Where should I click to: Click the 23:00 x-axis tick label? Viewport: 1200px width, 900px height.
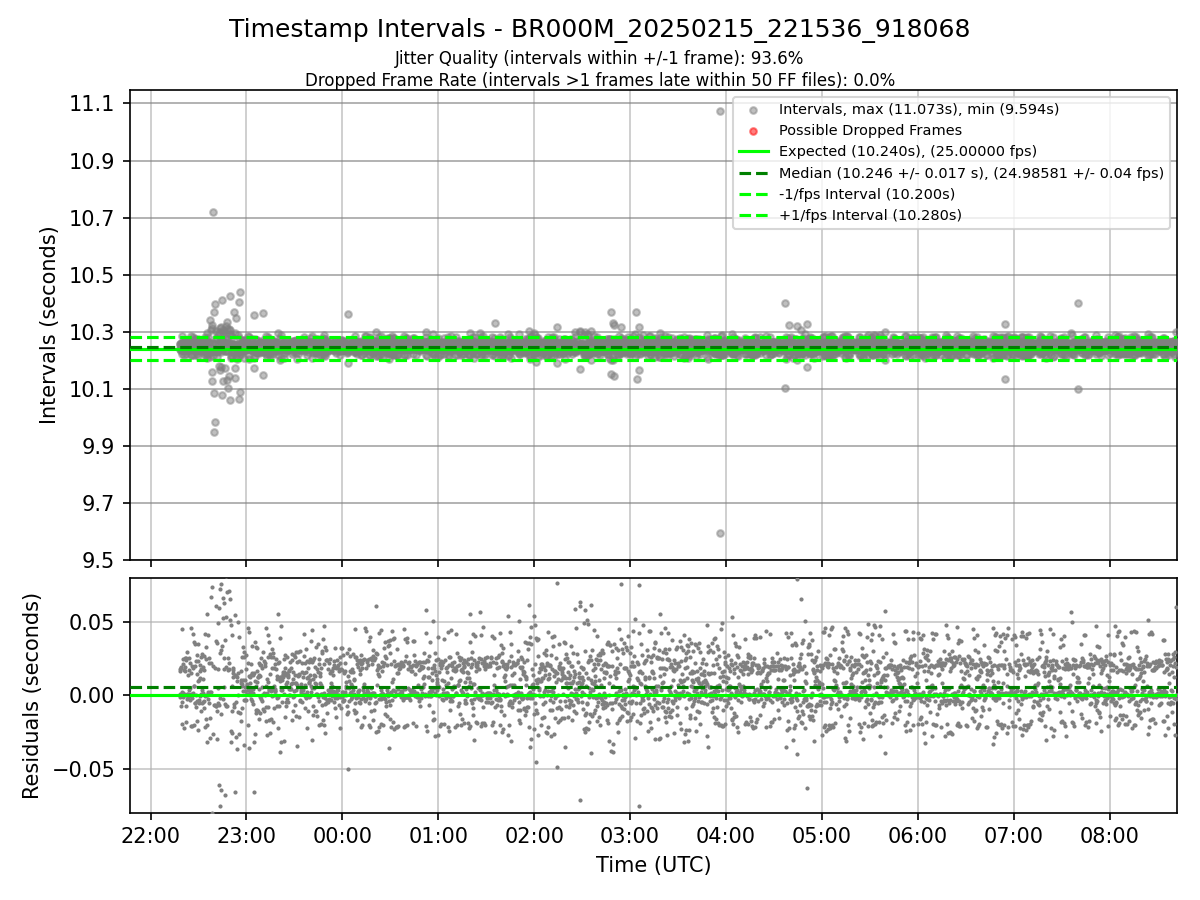246,835
